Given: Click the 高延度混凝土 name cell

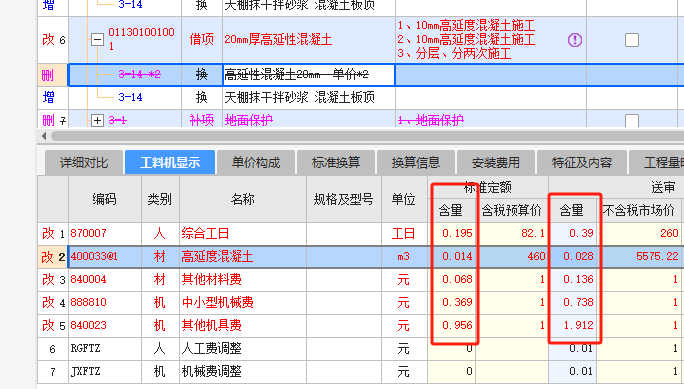Looking at the screenshot, I should 243,256.
